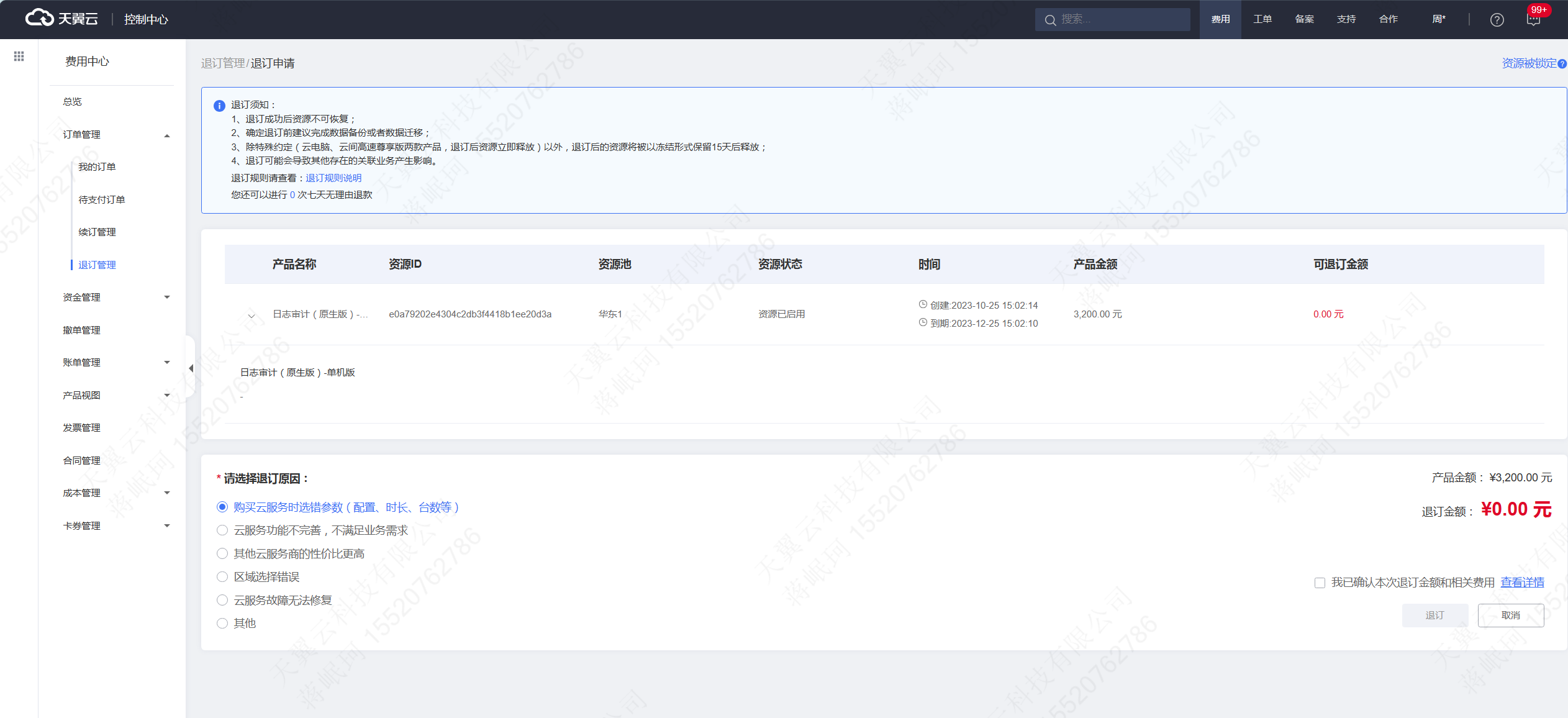Screen dimensions: 1568x718
Task: Open the 查看详情 link
Action: (x=1522, y=583)
